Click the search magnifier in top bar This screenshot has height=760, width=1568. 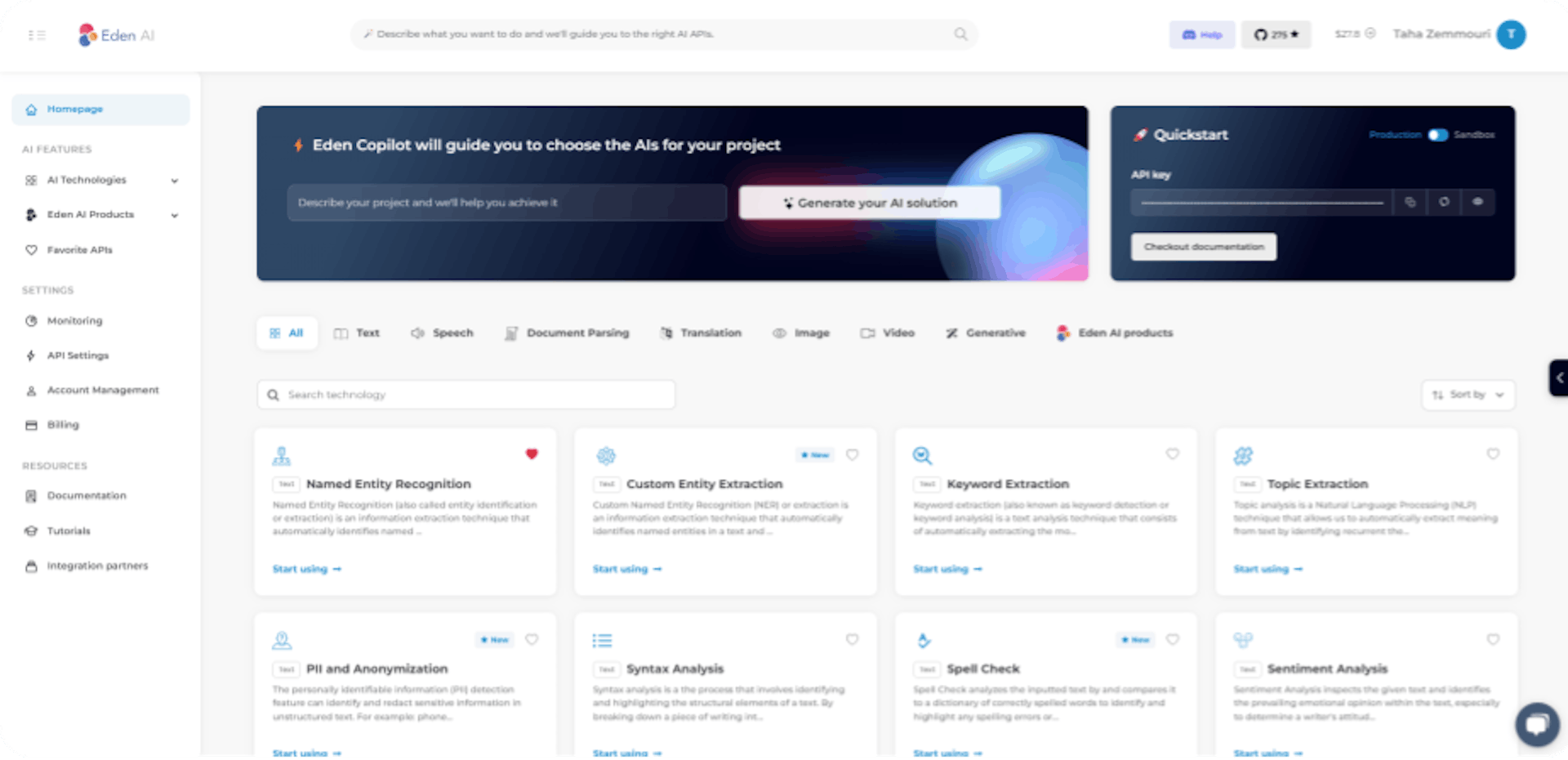[961, 34]
